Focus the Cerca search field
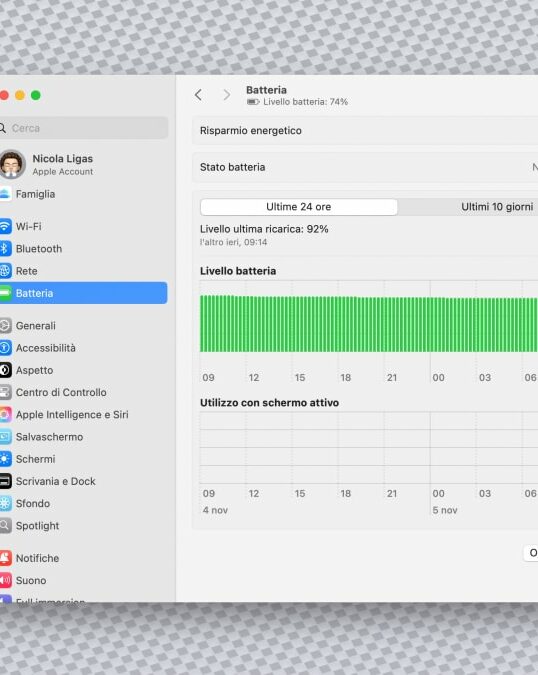Image resolution: width=538 pixels, height=675 pixels. coord(83,128)
